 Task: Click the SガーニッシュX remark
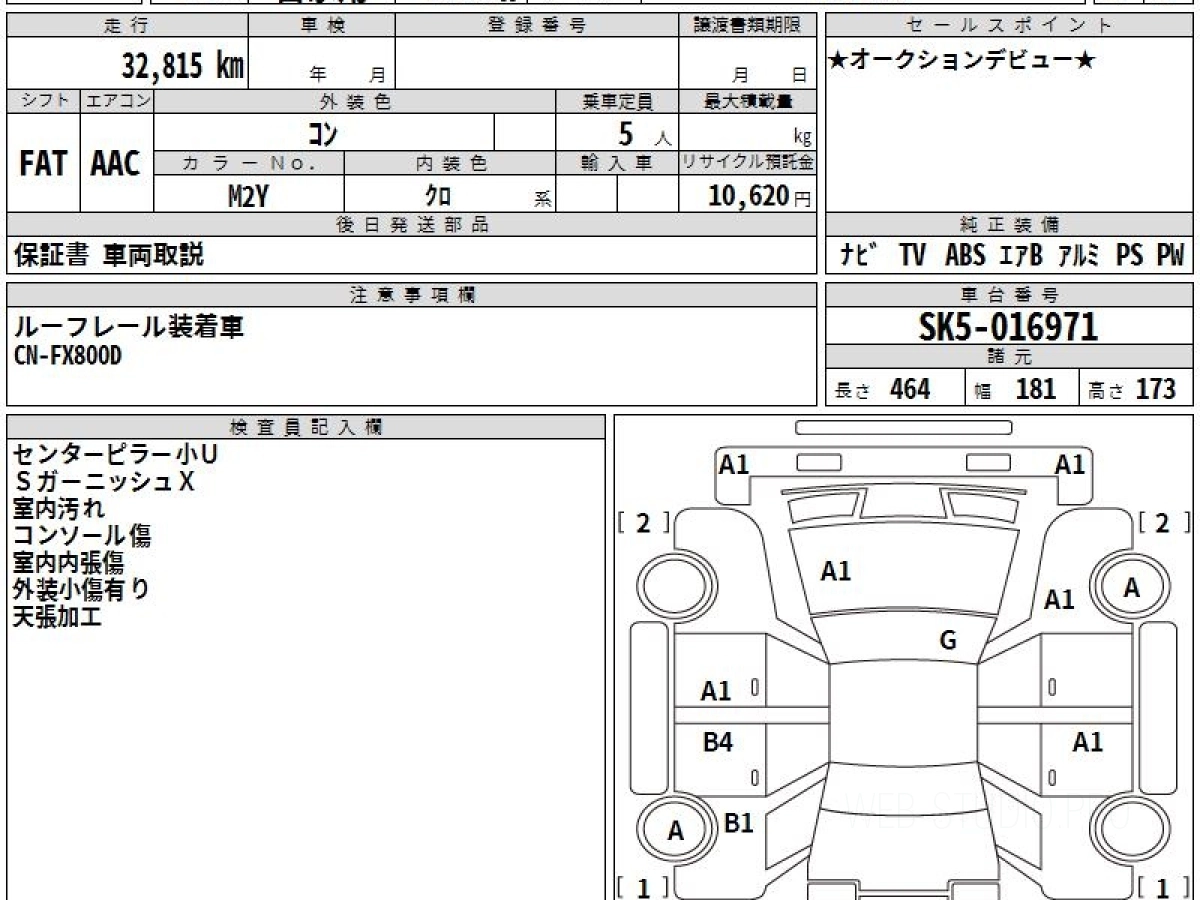(104, 482)
